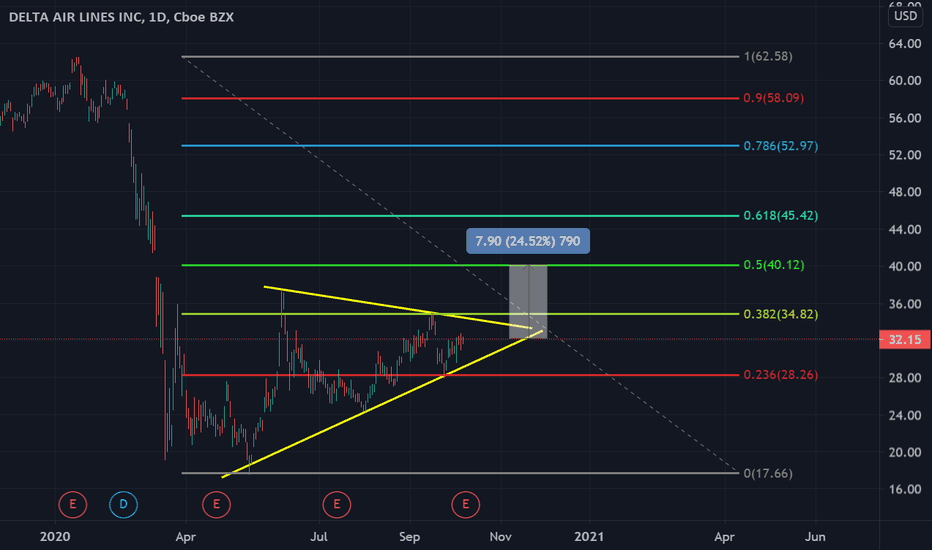Click the 7.90 (24.52%) 790 measurement label
Viewport: 932px width, 550px height.
528,241
